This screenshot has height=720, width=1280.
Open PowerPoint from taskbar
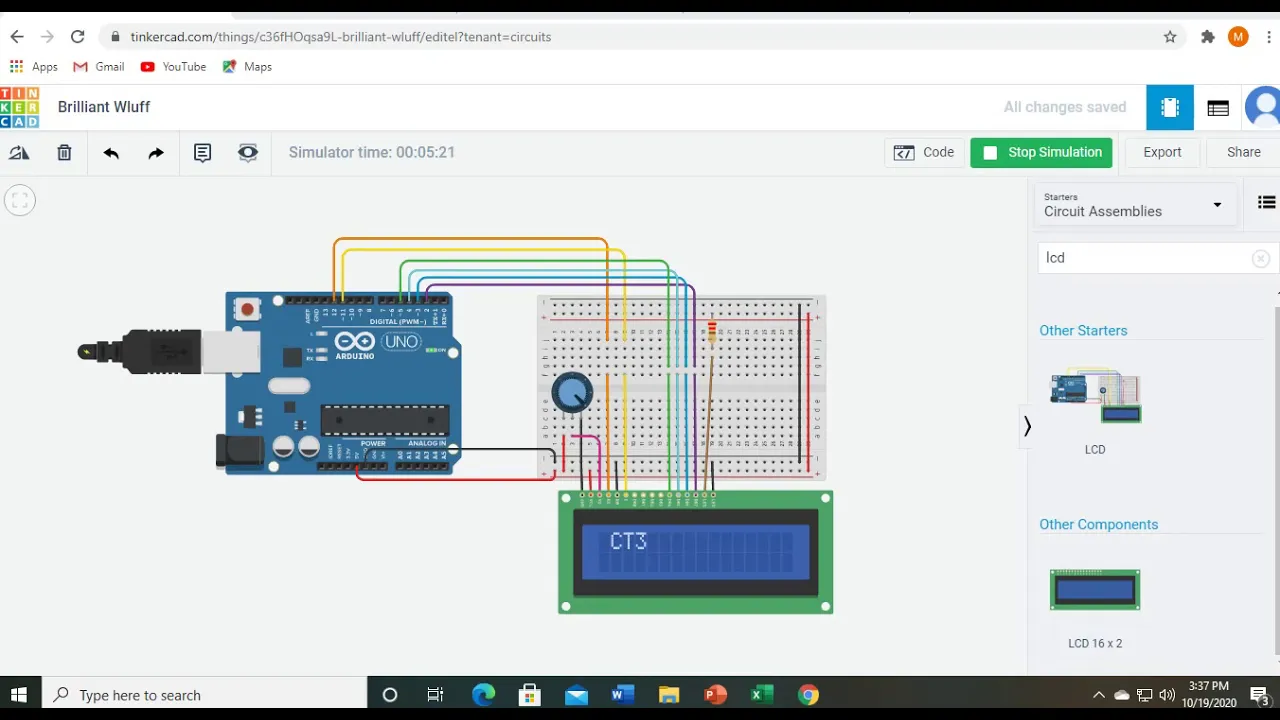pos(715,695)
